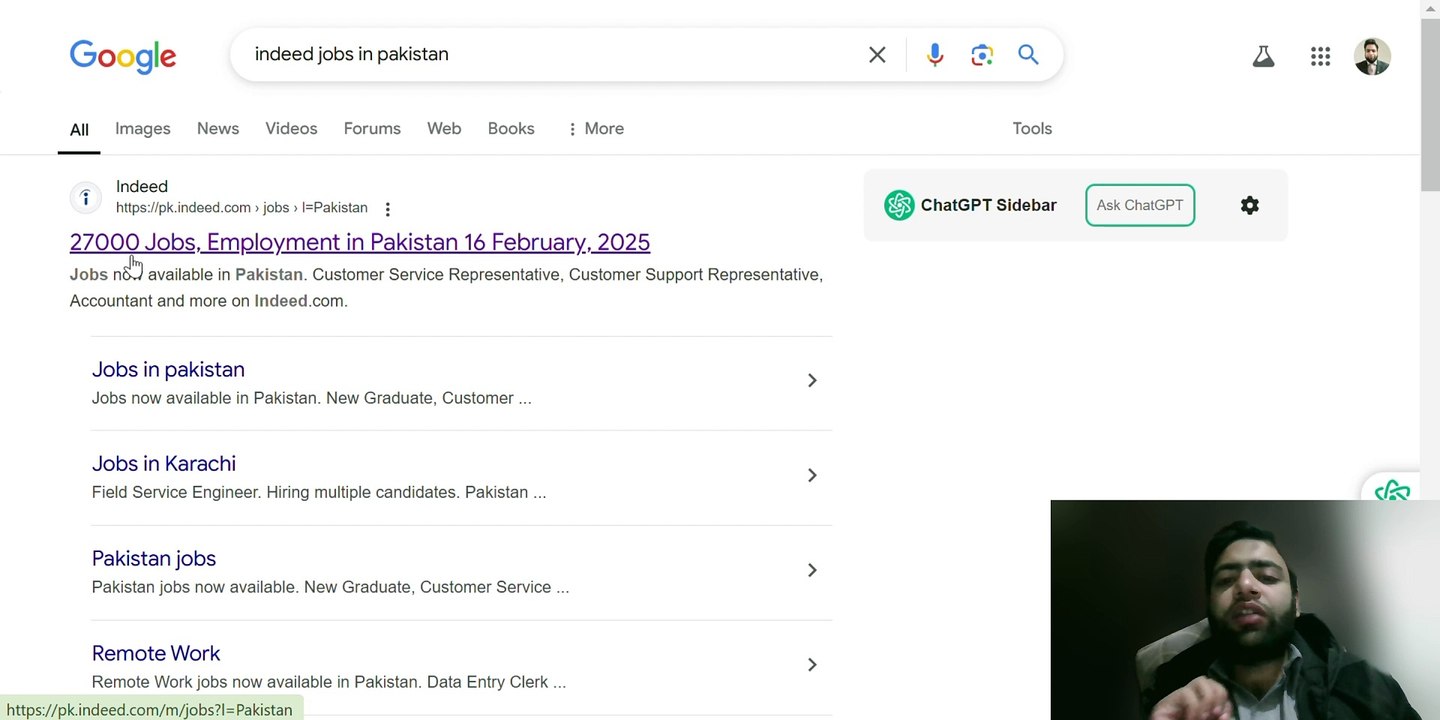1440x720 pixels.
Task: Click the pk.indeed.com breadcrumb URL
Action: pyautogui.click(x=242, y=208)
